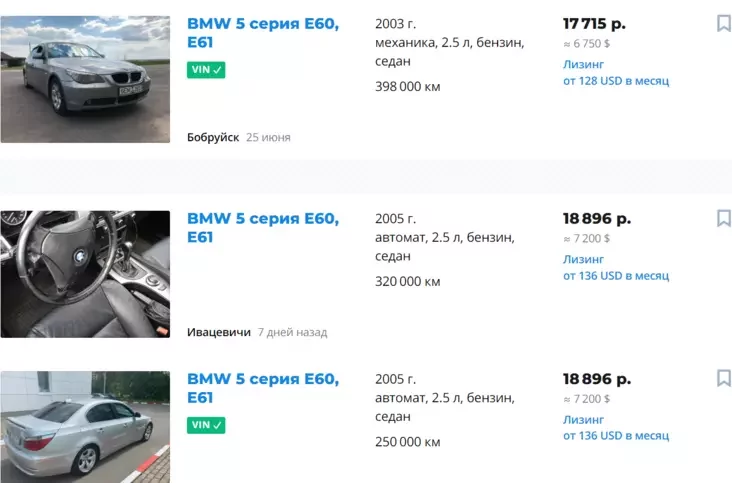
Task: Click the 18 896 р. price of Ивацевичи listing
Action: (x=596, y=218)
